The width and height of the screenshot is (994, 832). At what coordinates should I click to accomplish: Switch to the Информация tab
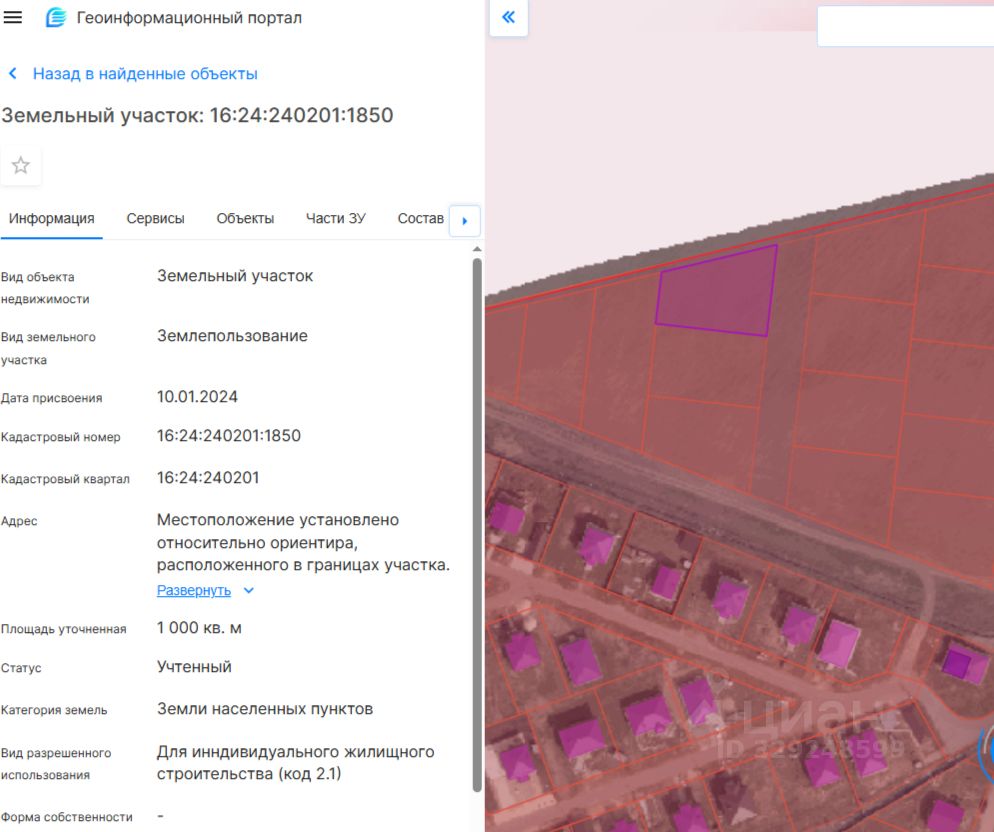[51, 218]
